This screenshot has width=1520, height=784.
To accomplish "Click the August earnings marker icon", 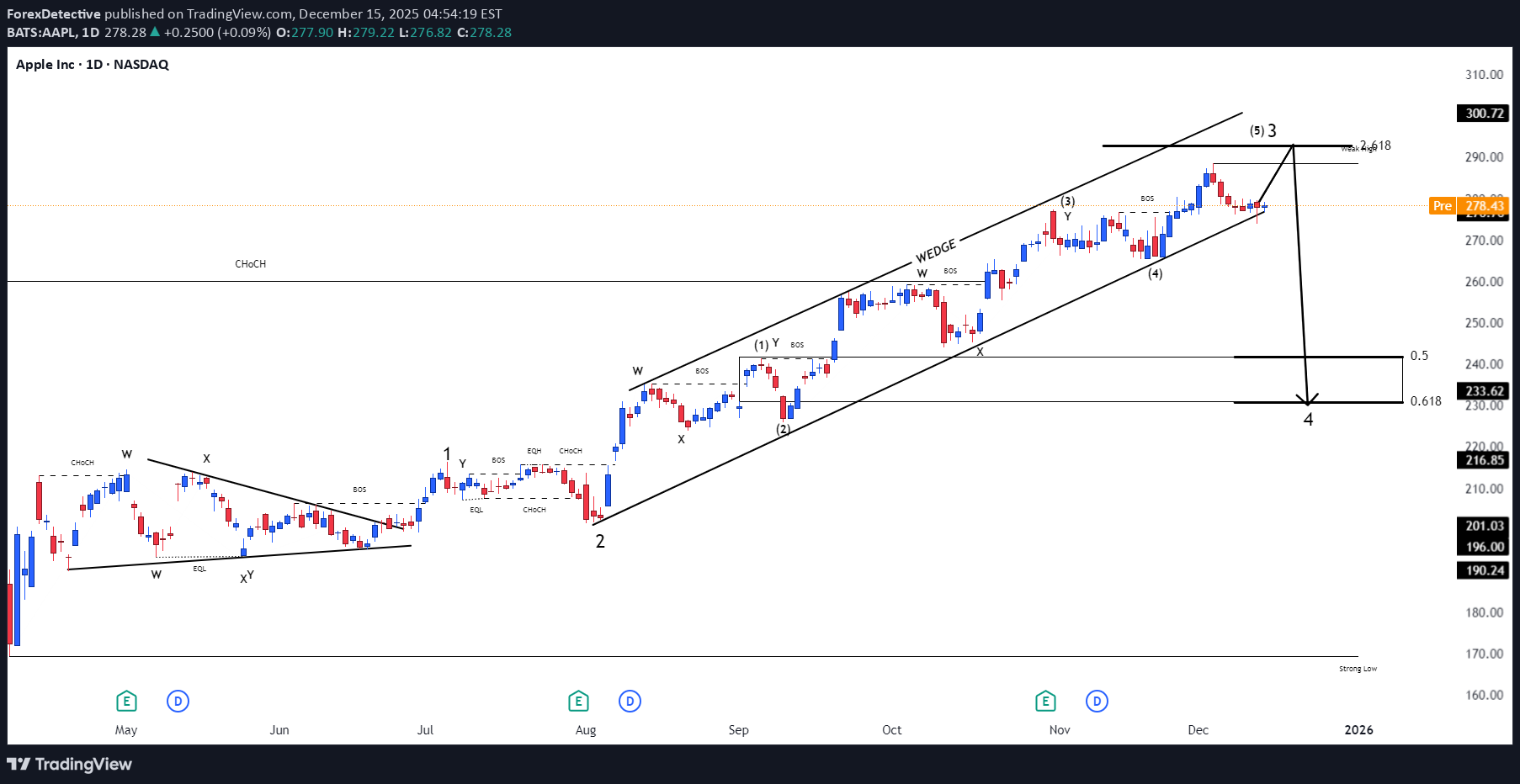I will click(578, 700).
